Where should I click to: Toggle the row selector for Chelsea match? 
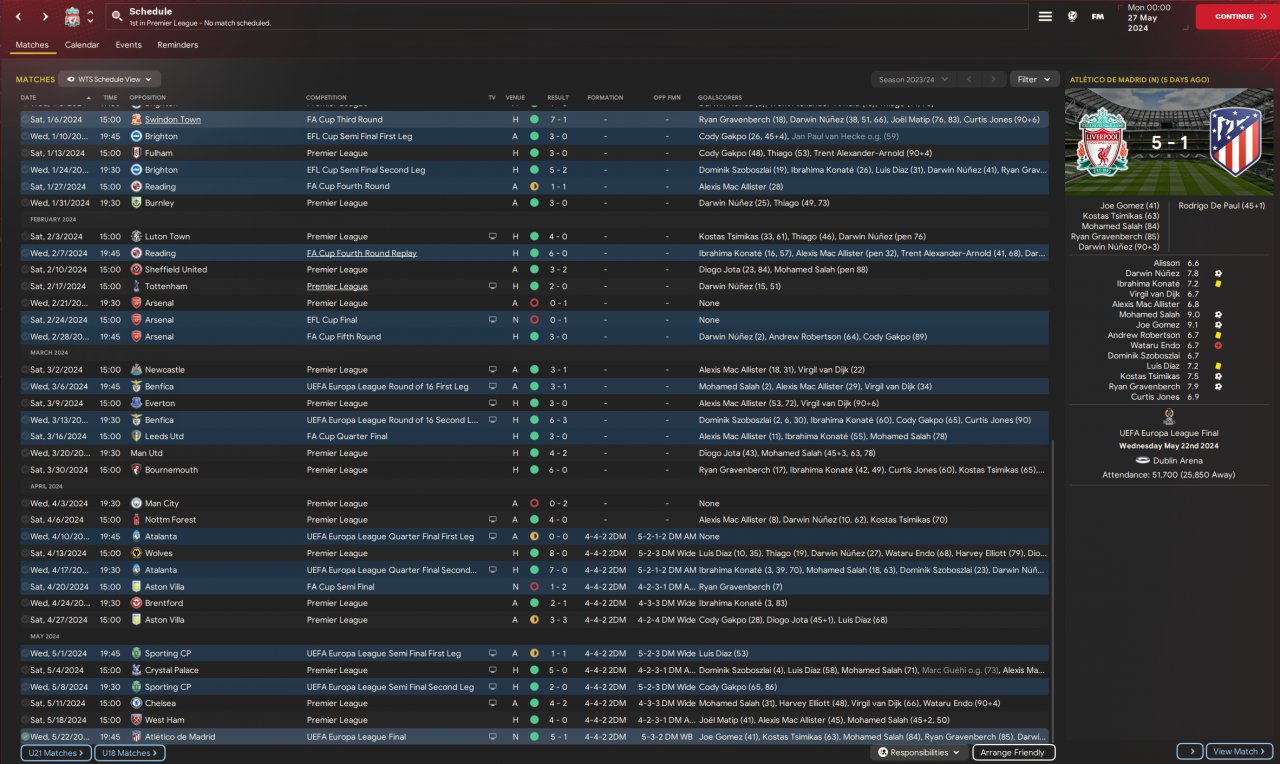[x=25, y=703]
